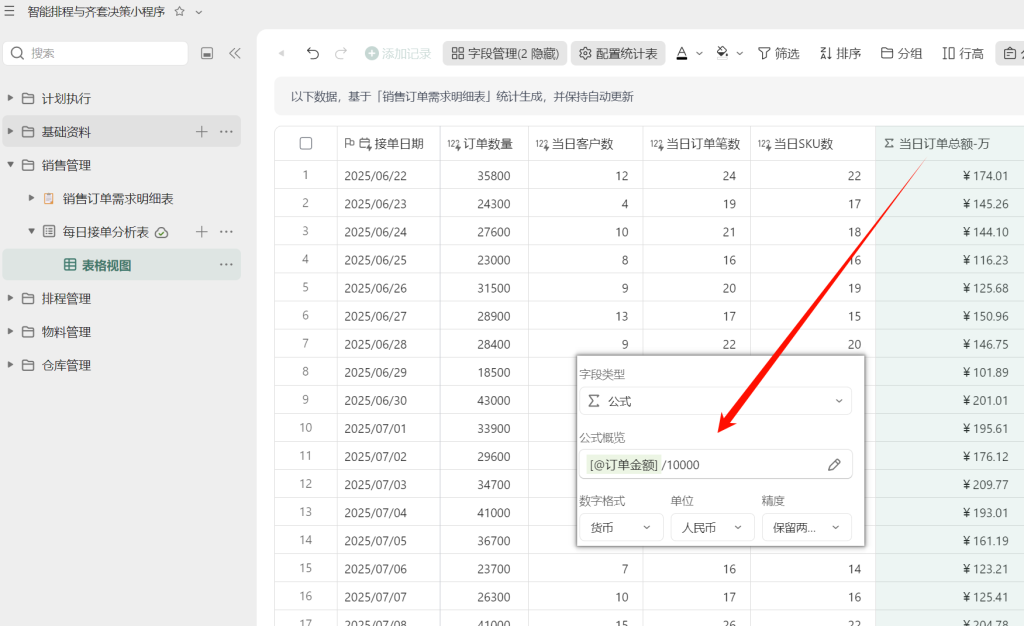Image resolution: width=1024 pixels, height=626 pixels.
Task: Click the back triangle arrow in toolbar
Action: (x=281, y=54)
